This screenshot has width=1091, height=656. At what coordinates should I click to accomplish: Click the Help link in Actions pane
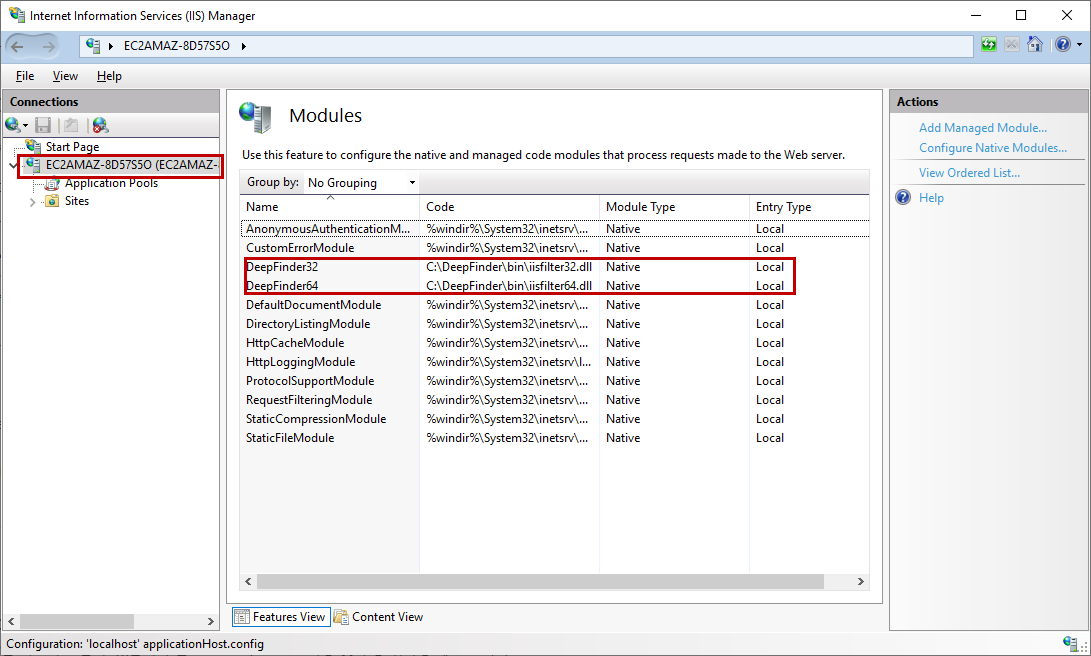pyautogui.click(x=931, y=198)
